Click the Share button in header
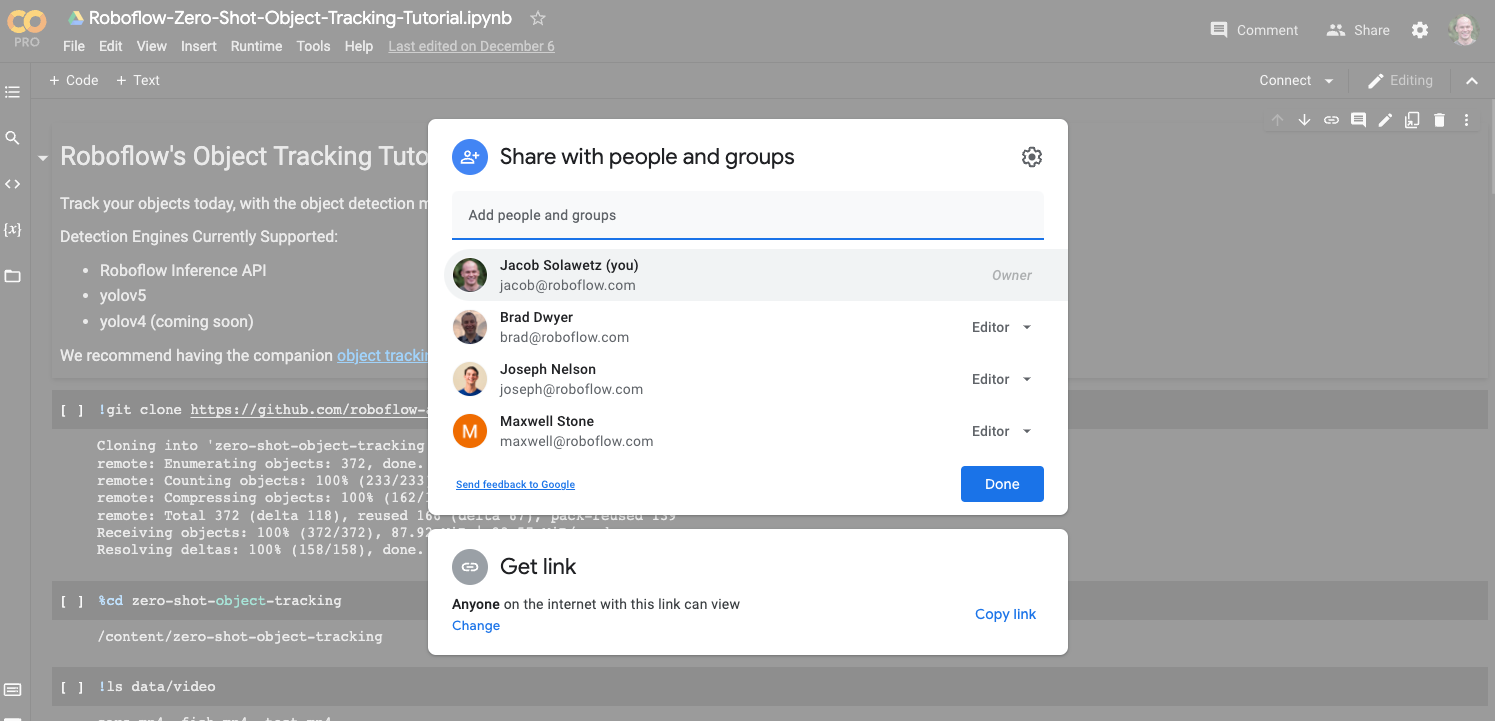This screenshot has height=721, width=1495. (1358, 30)
